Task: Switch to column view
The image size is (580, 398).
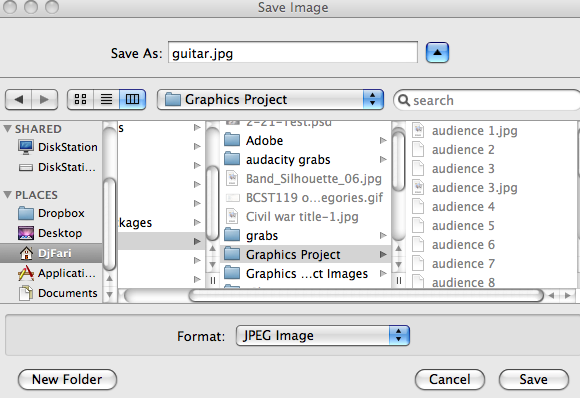Action: [x=132, y=100]
